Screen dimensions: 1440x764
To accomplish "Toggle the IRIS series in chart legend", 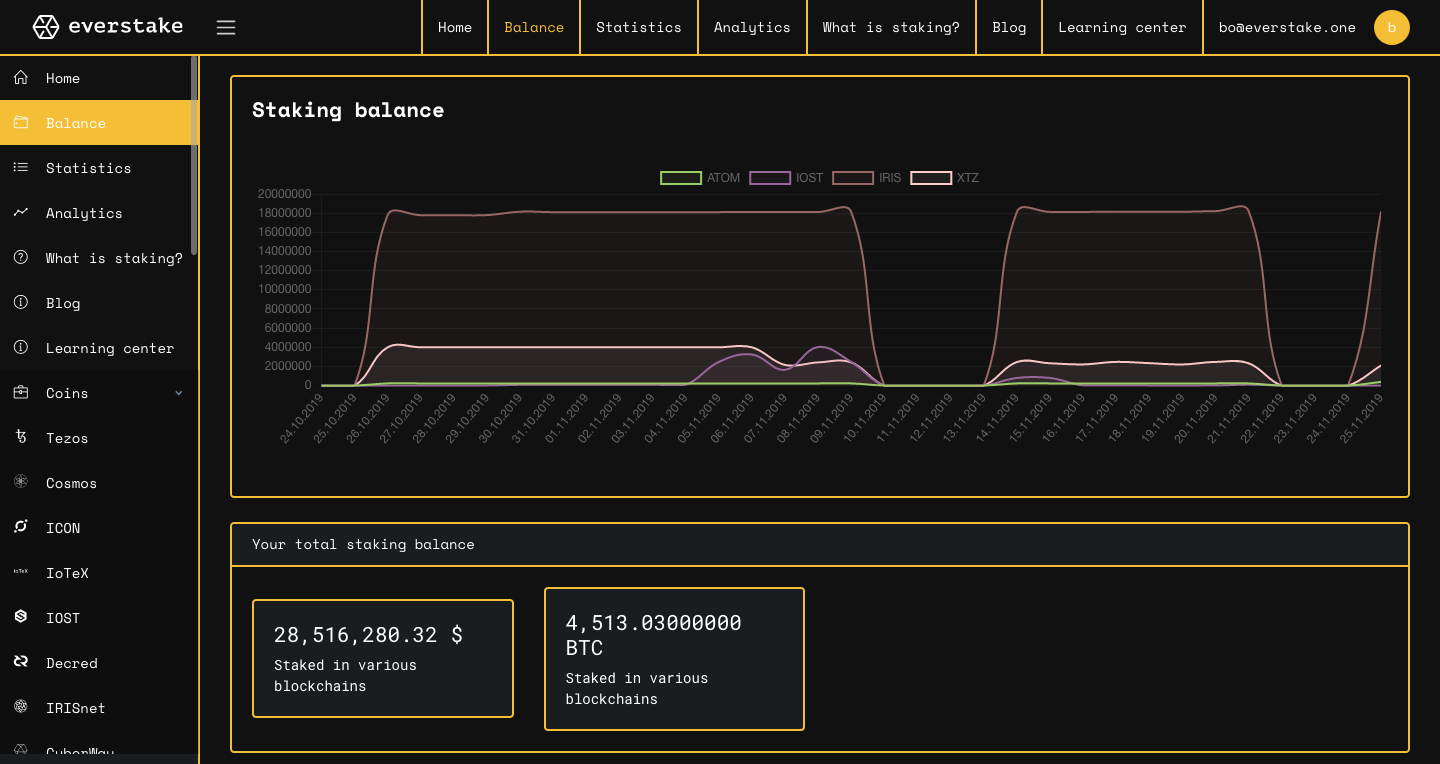I will pos(867,178).
